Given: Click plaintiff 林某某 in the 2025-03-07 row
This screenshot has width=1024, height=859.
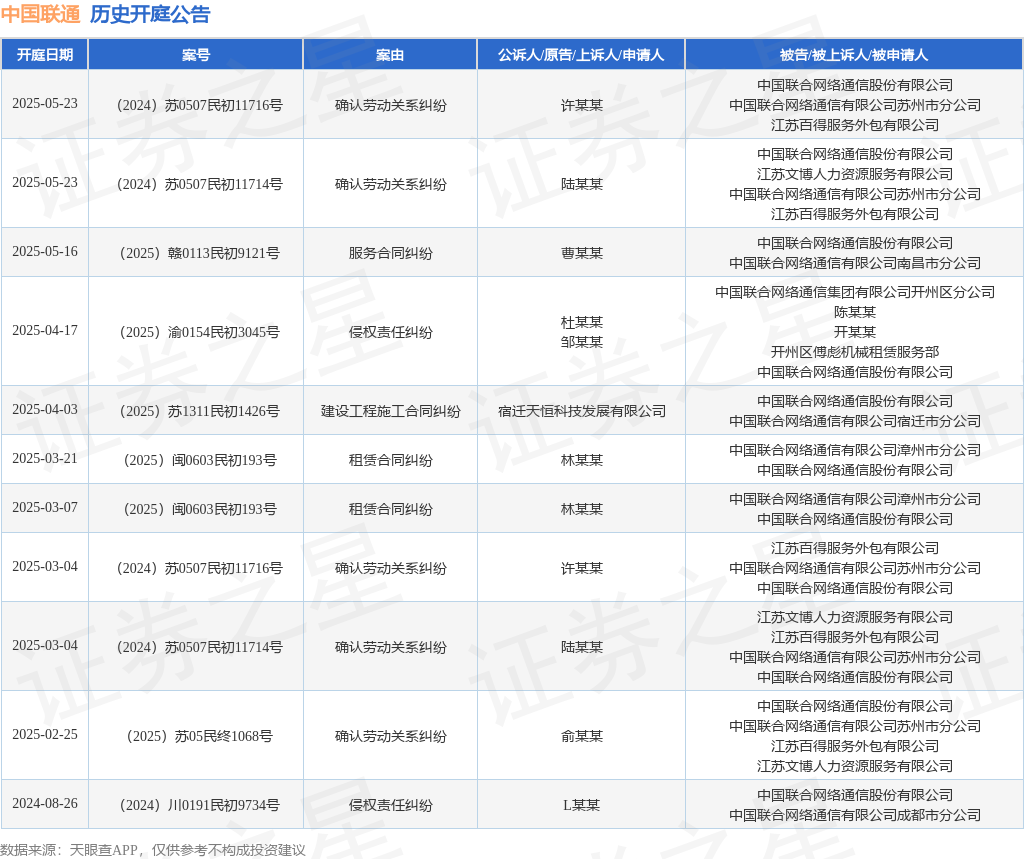Looking at the screenshot, I should [x=581, y=509].
